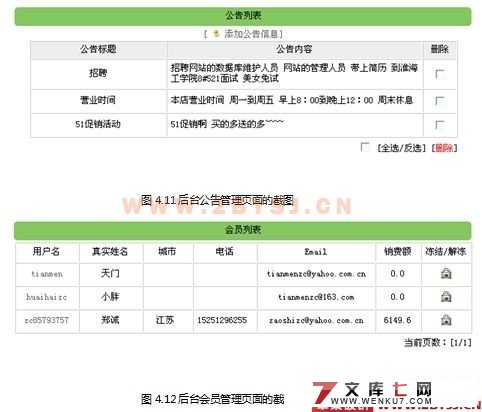Open the tianmen username link

click(47, 274)
